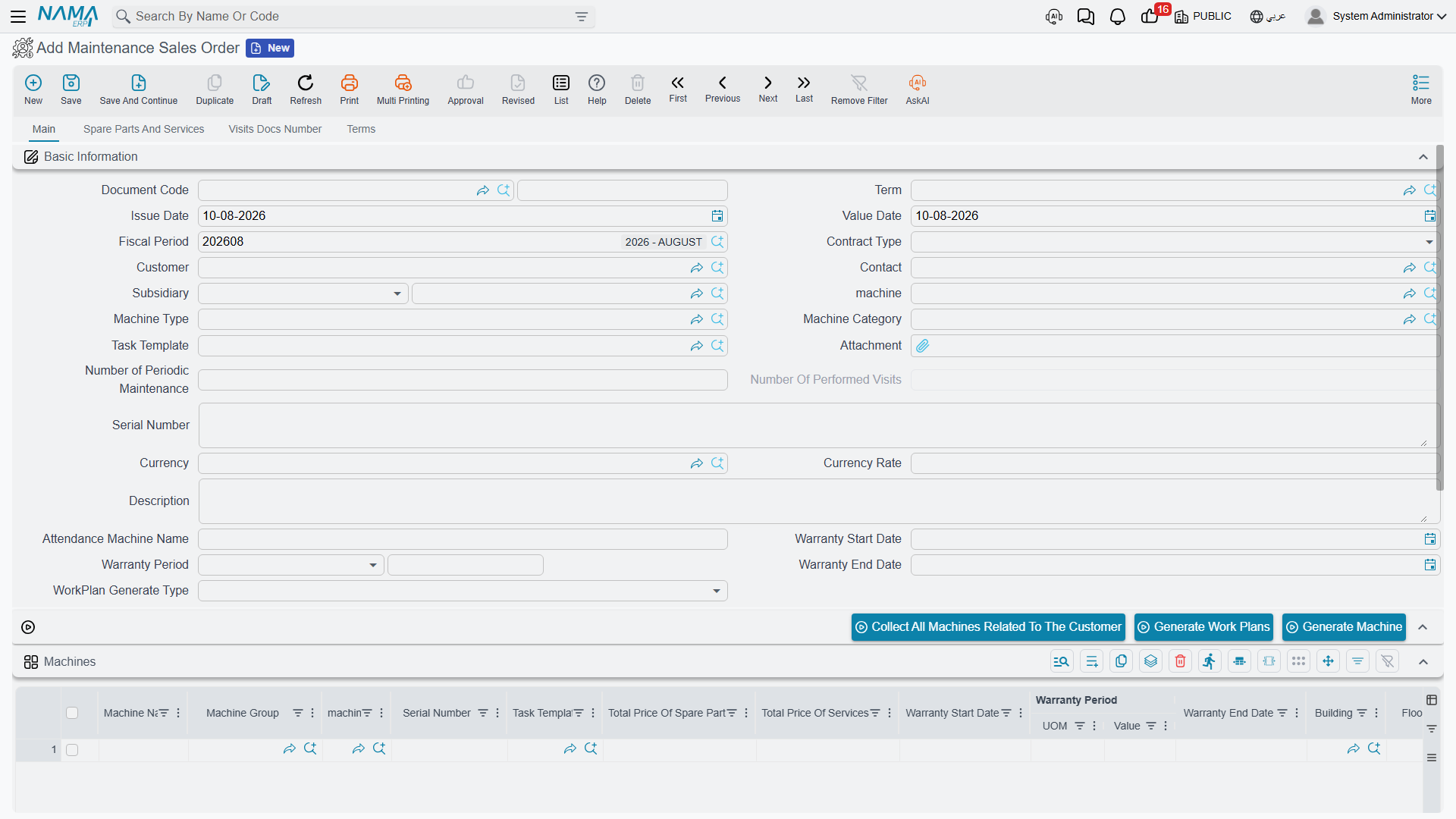The image size is (1456, 819).
Task: Click Generate Machine button
Action: [x=1344, y=627]
